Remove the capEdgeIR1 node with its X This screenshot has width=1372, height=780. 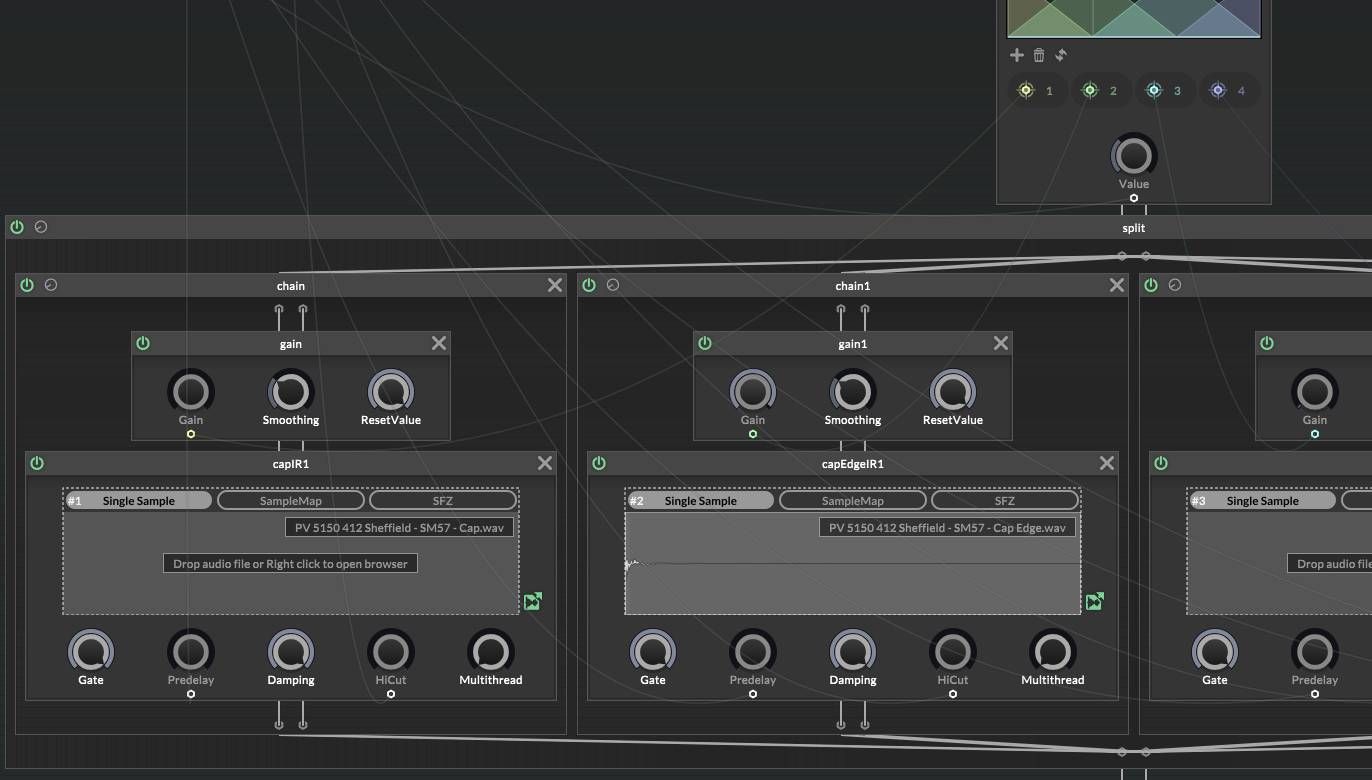(1107, 463)
